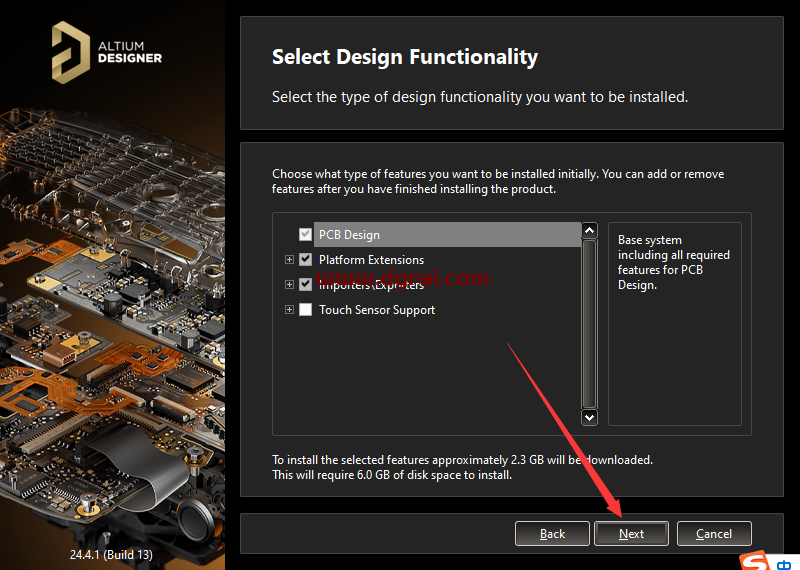
Task: Proceed with the Next button
Action: [x=631, y=534]
